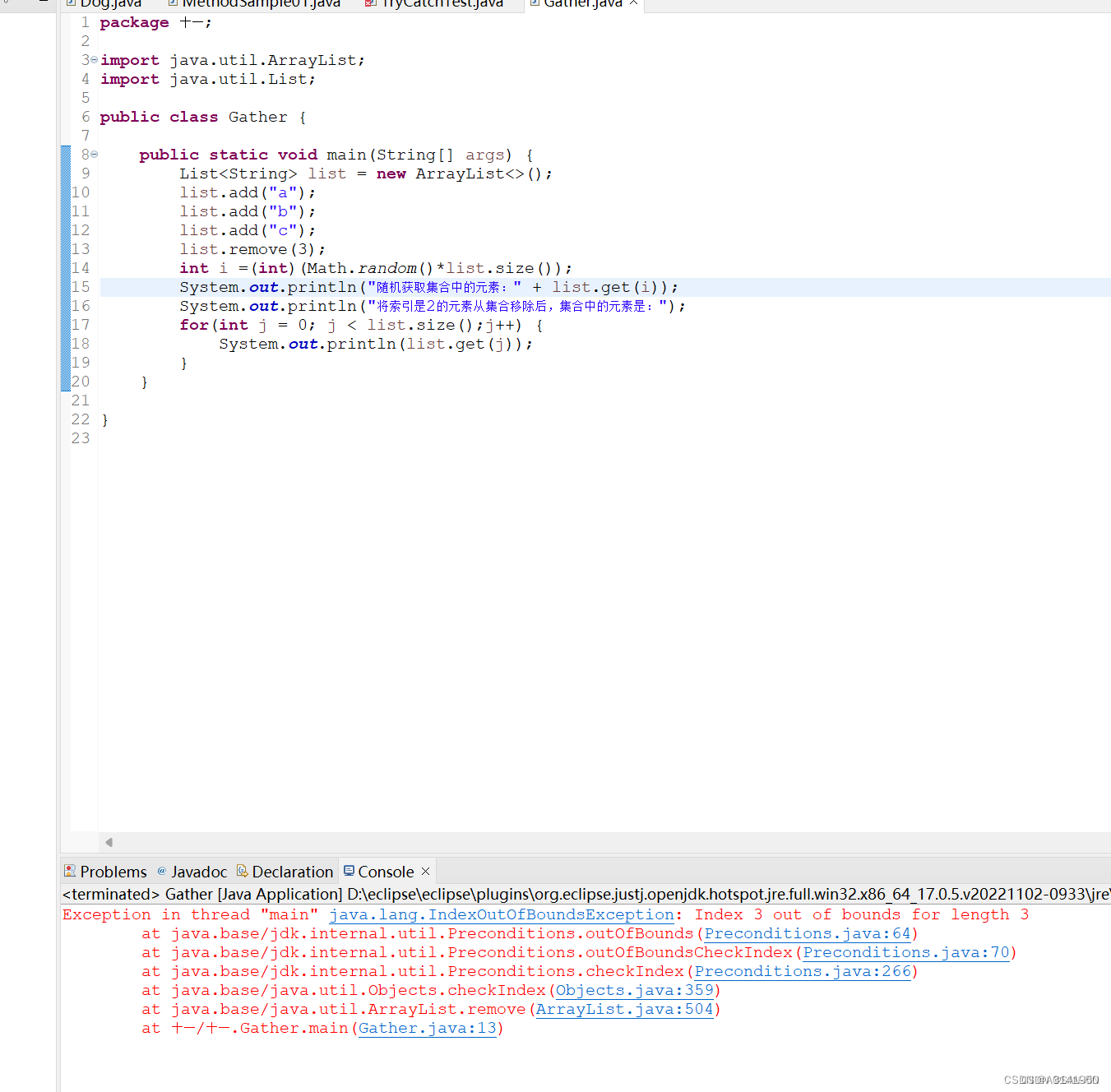Viewport: 1111px width, 1092px height.
Task: Open the Gather.java:13 hyperlink in stack trace
Action: point(427,1028)
